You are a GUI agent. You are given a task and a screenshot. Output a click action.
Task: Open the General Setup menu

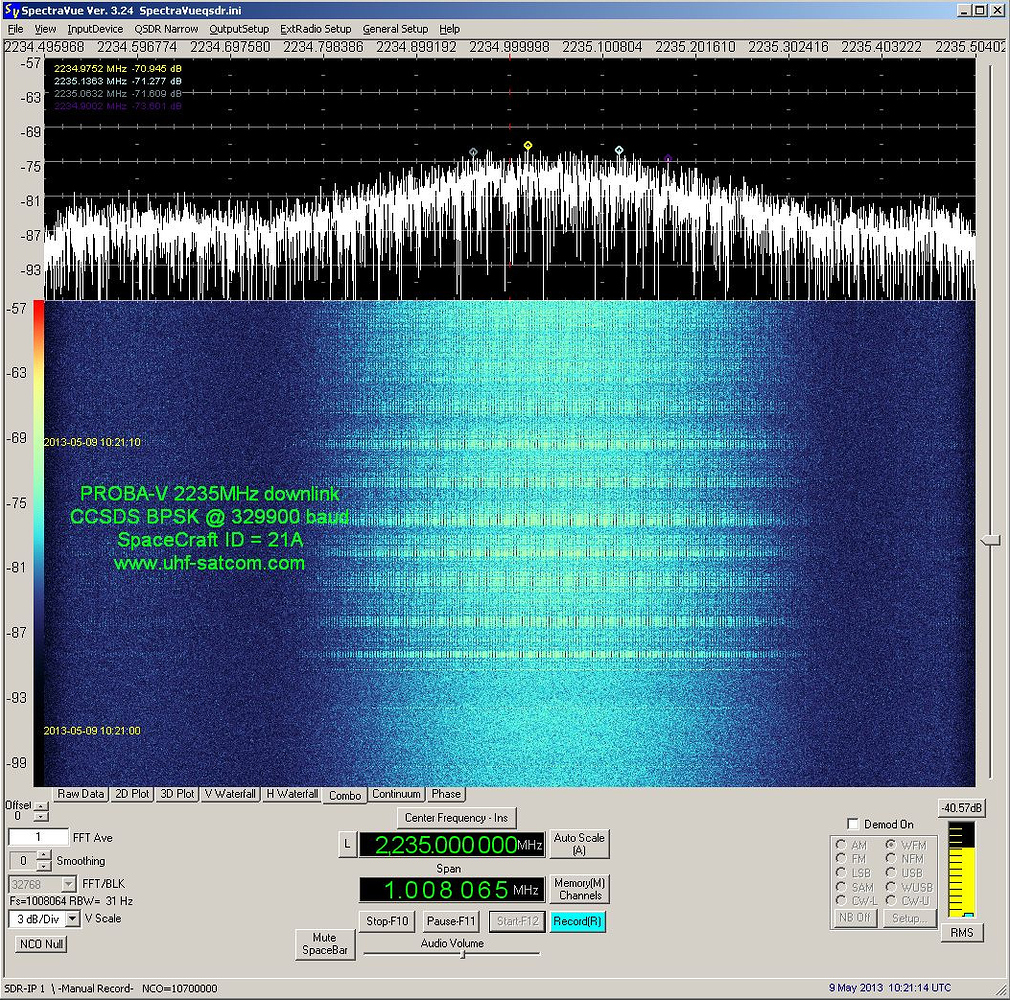[x=395, y=29]
